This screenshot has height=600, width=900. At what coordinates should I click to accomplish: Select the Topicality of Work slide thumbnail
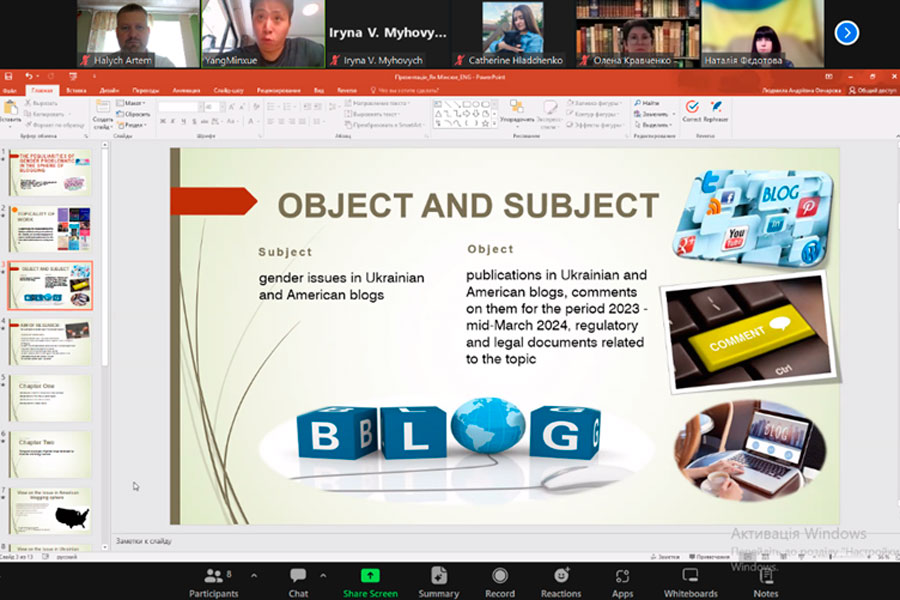(x=50, y=229)
